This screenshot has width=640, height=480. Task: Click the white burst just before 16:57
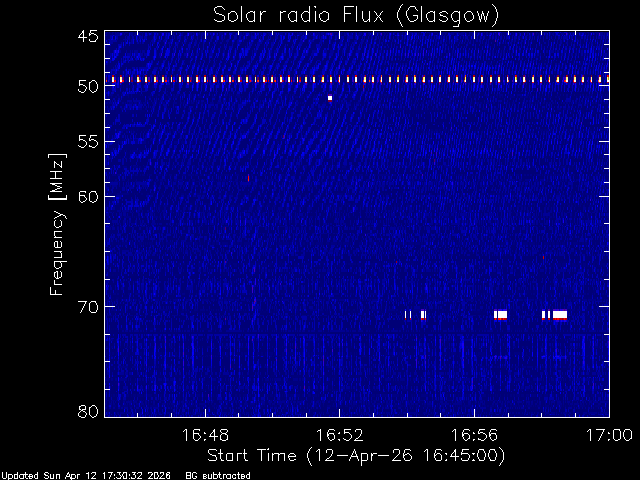click(x=500, y=315)
